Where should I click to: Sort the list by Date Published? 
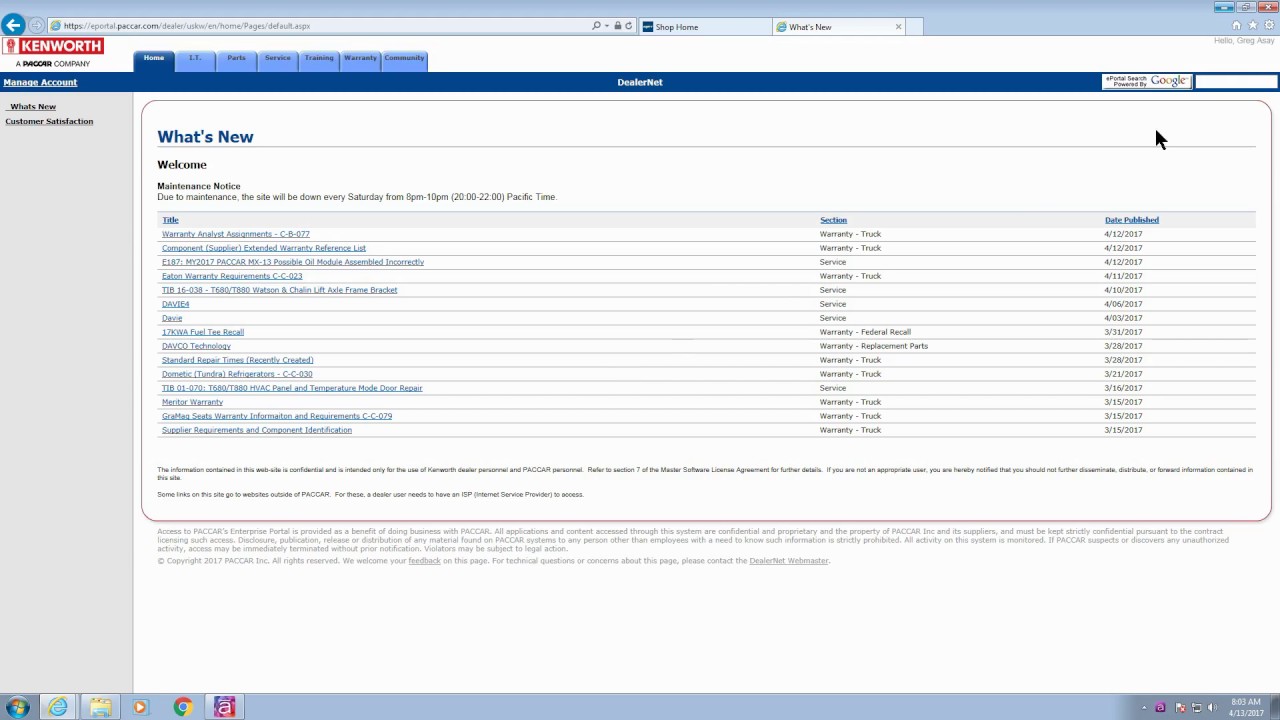[x=1132, y=220]
